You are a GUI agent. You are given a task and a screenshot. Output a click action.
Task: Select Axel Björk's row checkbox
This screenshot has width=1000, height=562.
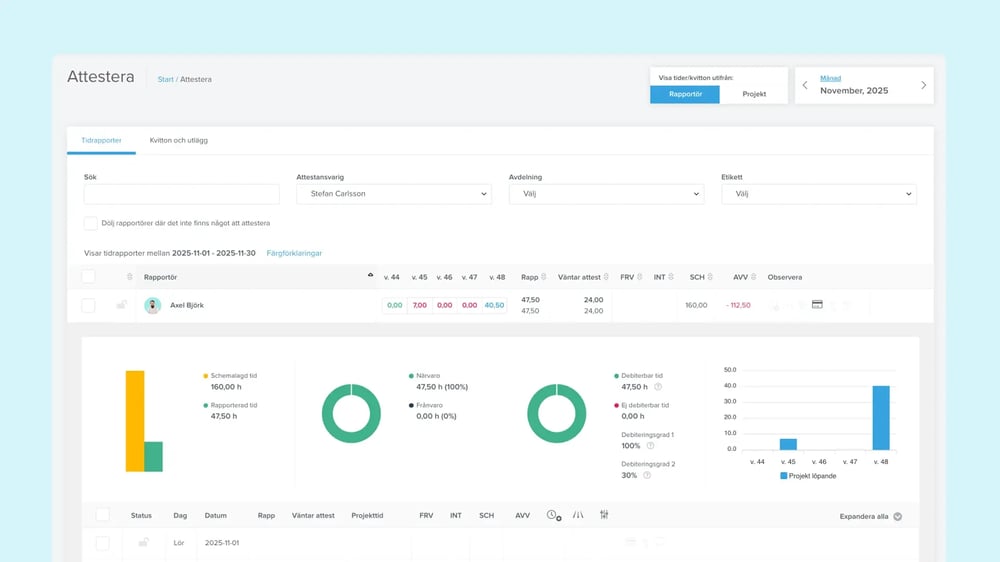tap(88, 305)
